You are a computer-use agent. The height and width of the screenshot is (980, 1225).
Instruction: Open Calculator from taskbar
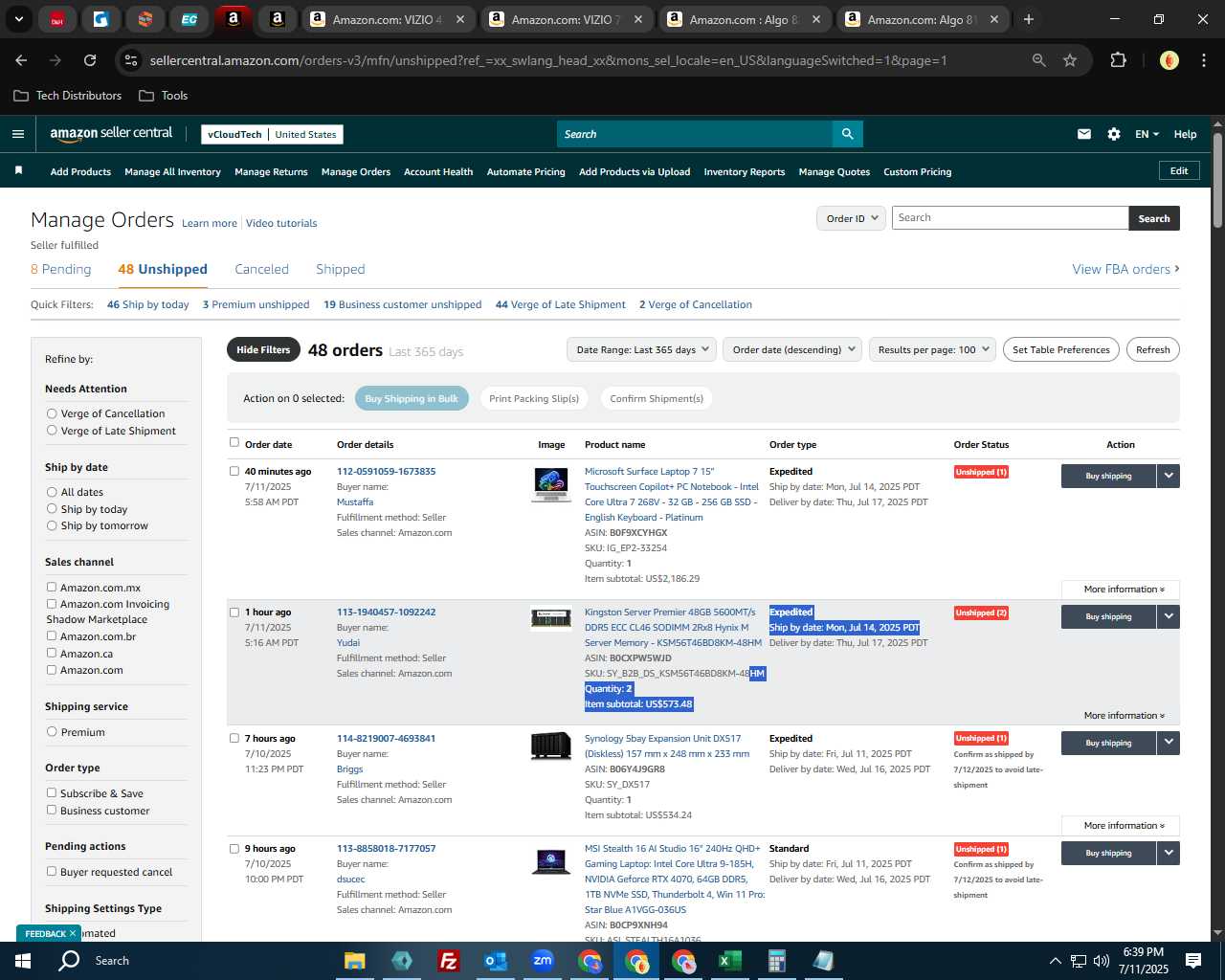(x=776, y=961)
